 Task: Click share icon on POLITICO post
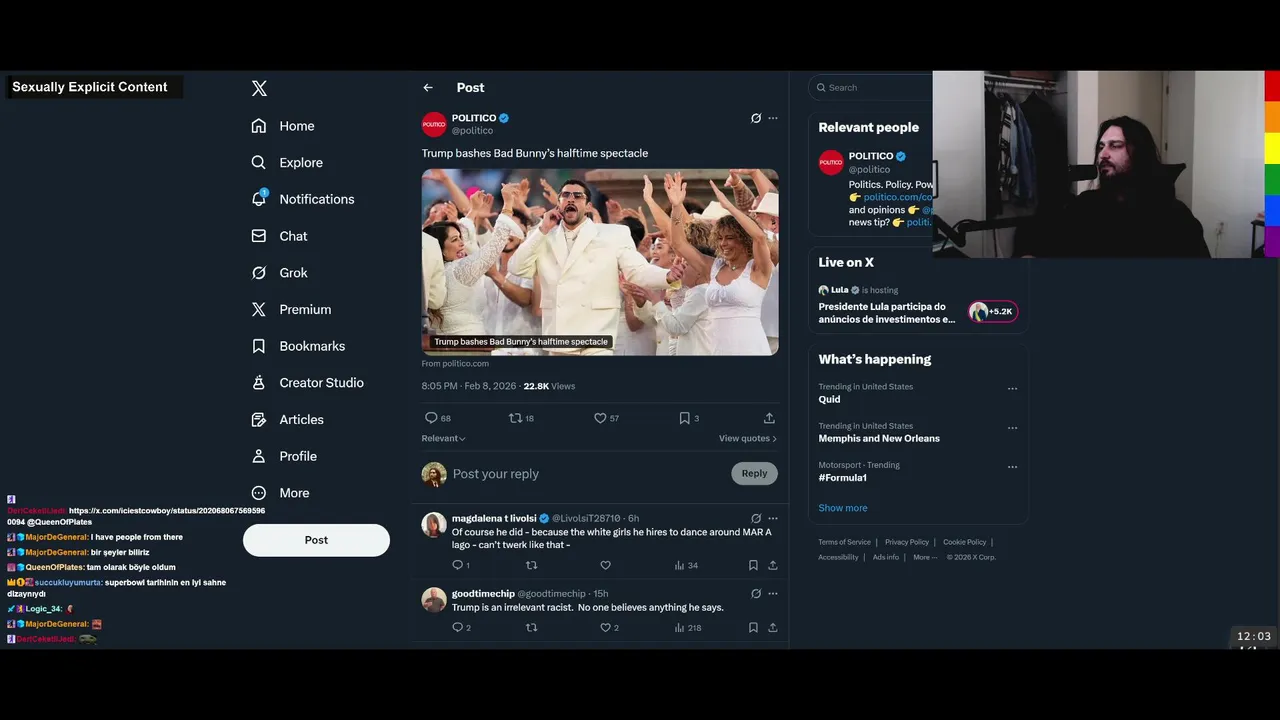[x=769, y=418]
